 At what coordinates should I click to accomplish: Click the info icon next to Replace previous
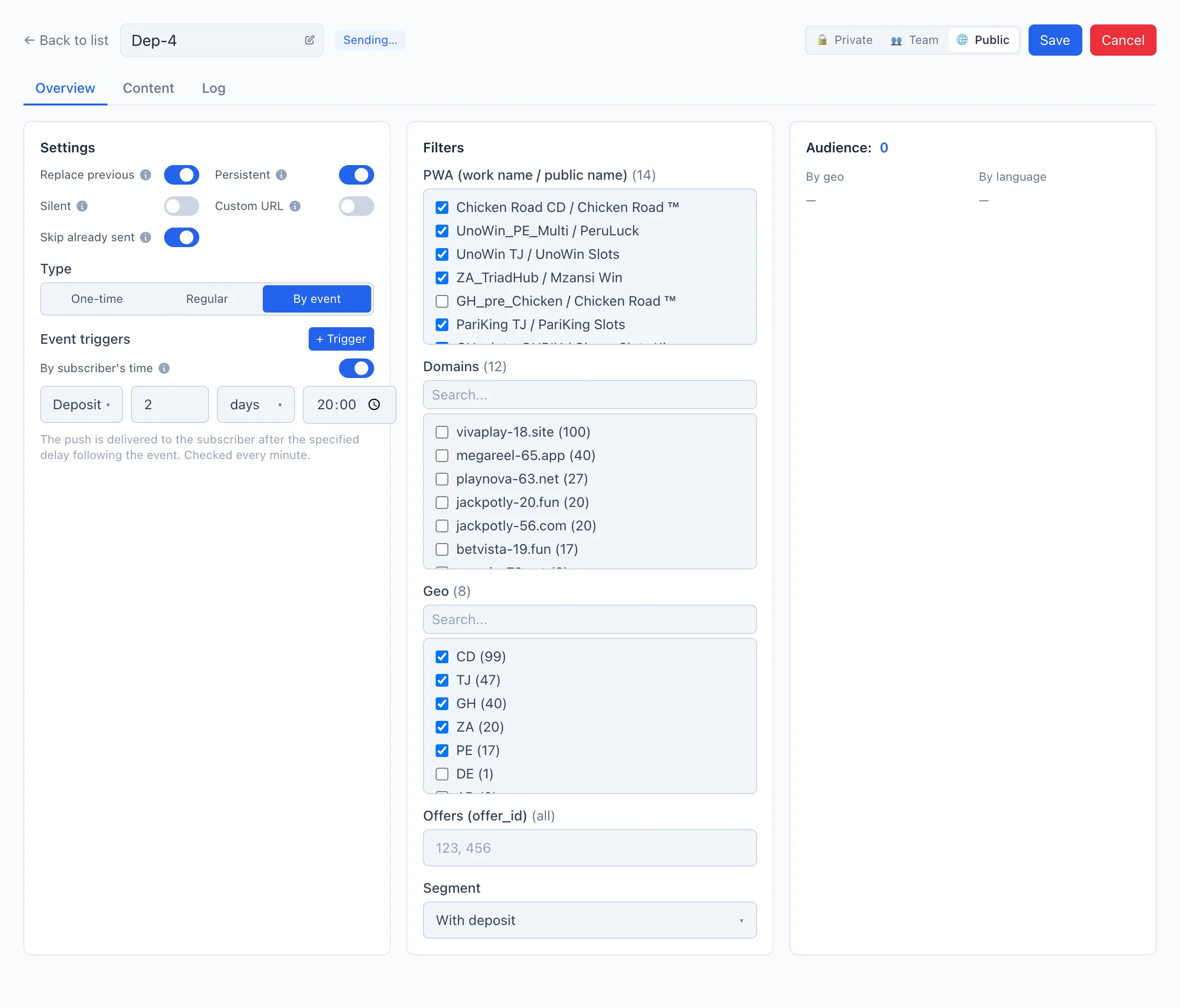(x=146, y=175)
